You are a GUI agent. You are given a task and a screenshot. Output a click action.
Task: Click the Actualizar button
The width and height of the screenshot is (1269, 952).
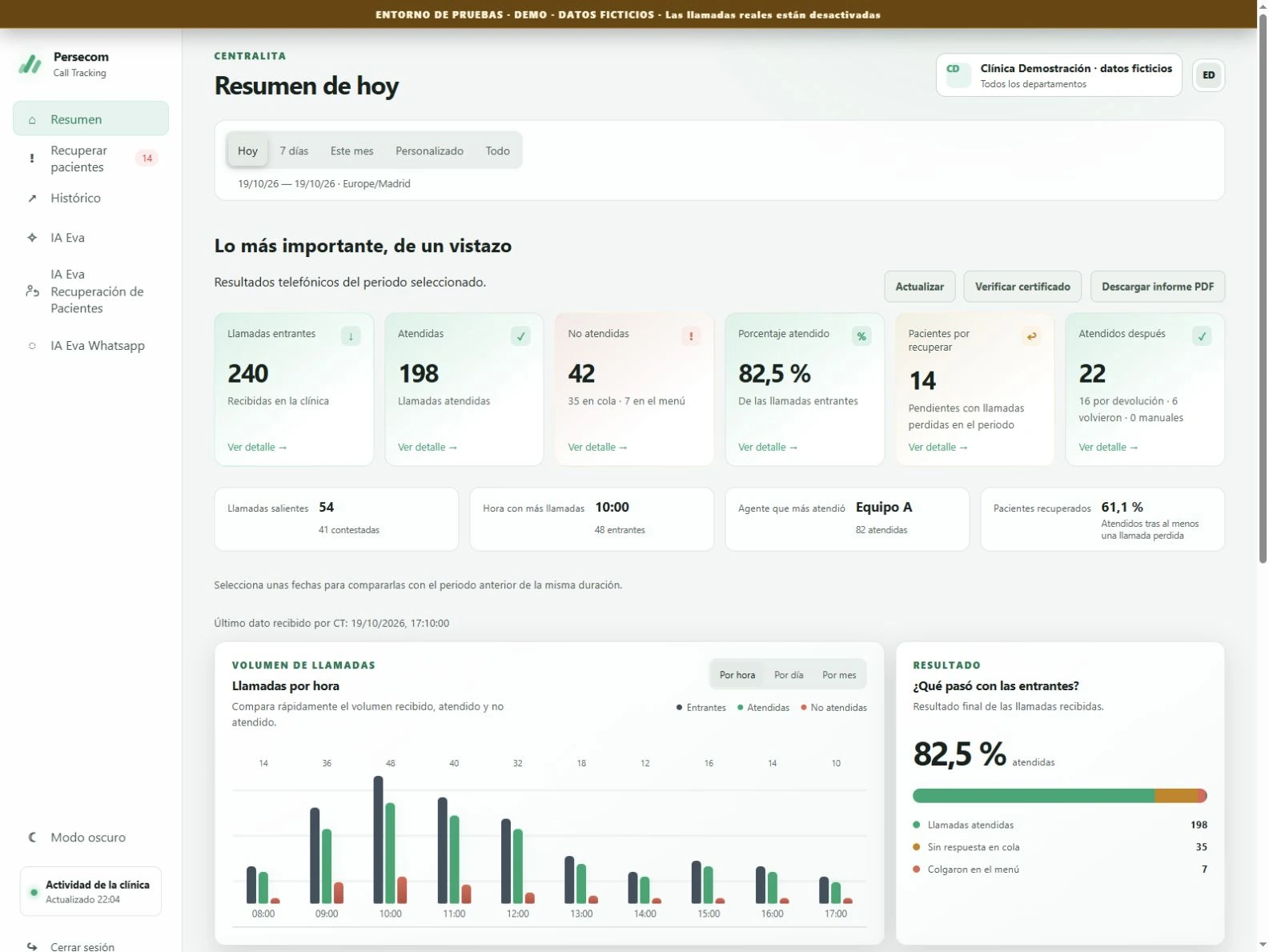pyautogui.click(x=919, y=287)
